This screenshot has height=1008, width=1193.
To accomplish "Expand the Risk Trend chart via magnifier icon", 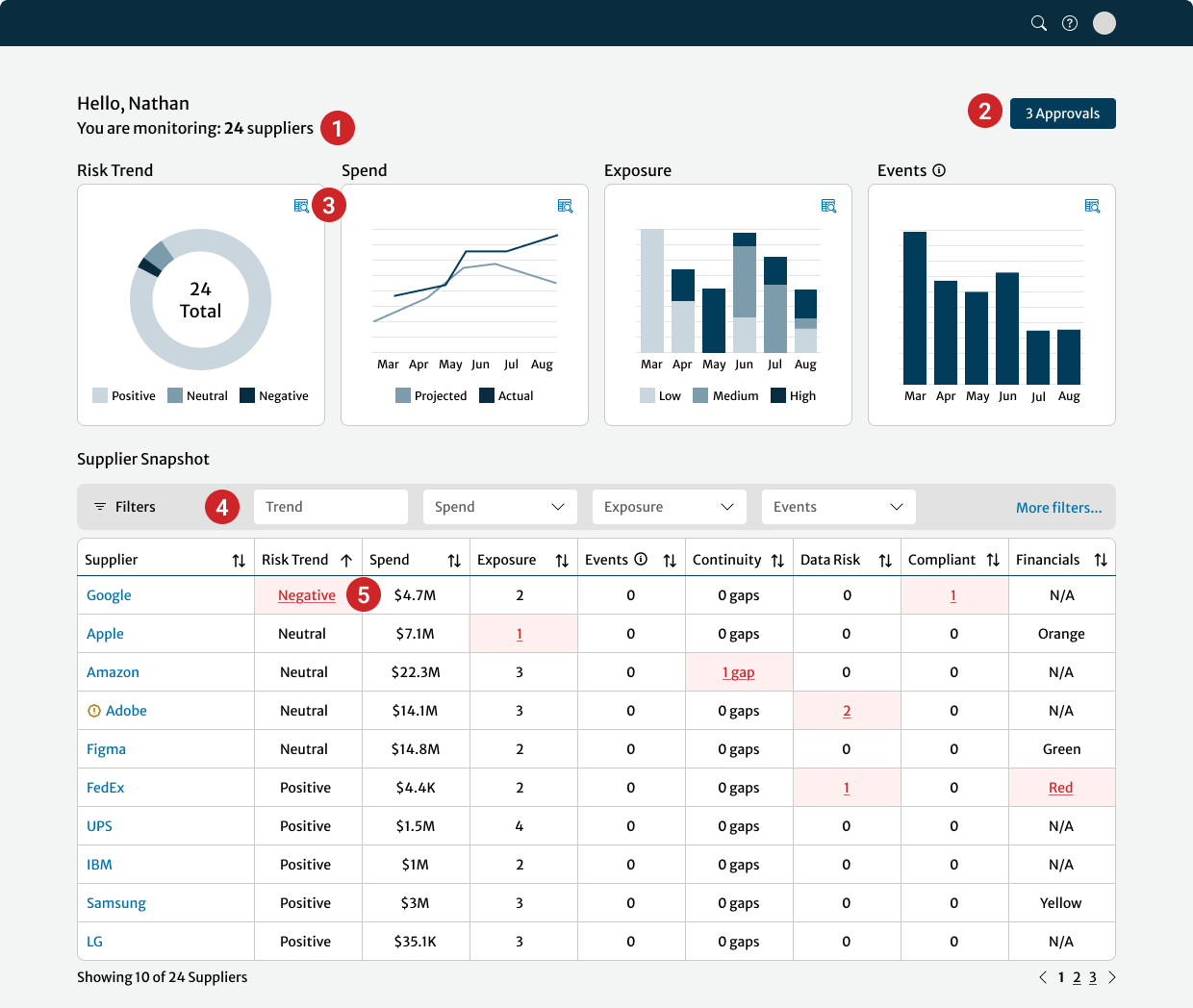I will pos(302,206).
